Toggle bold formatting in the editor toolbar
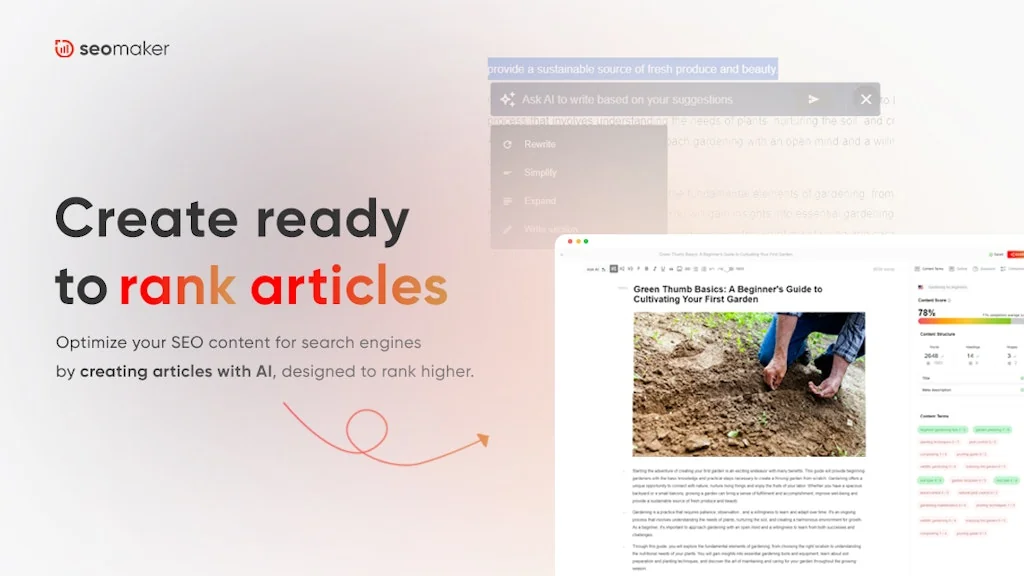 647,268
